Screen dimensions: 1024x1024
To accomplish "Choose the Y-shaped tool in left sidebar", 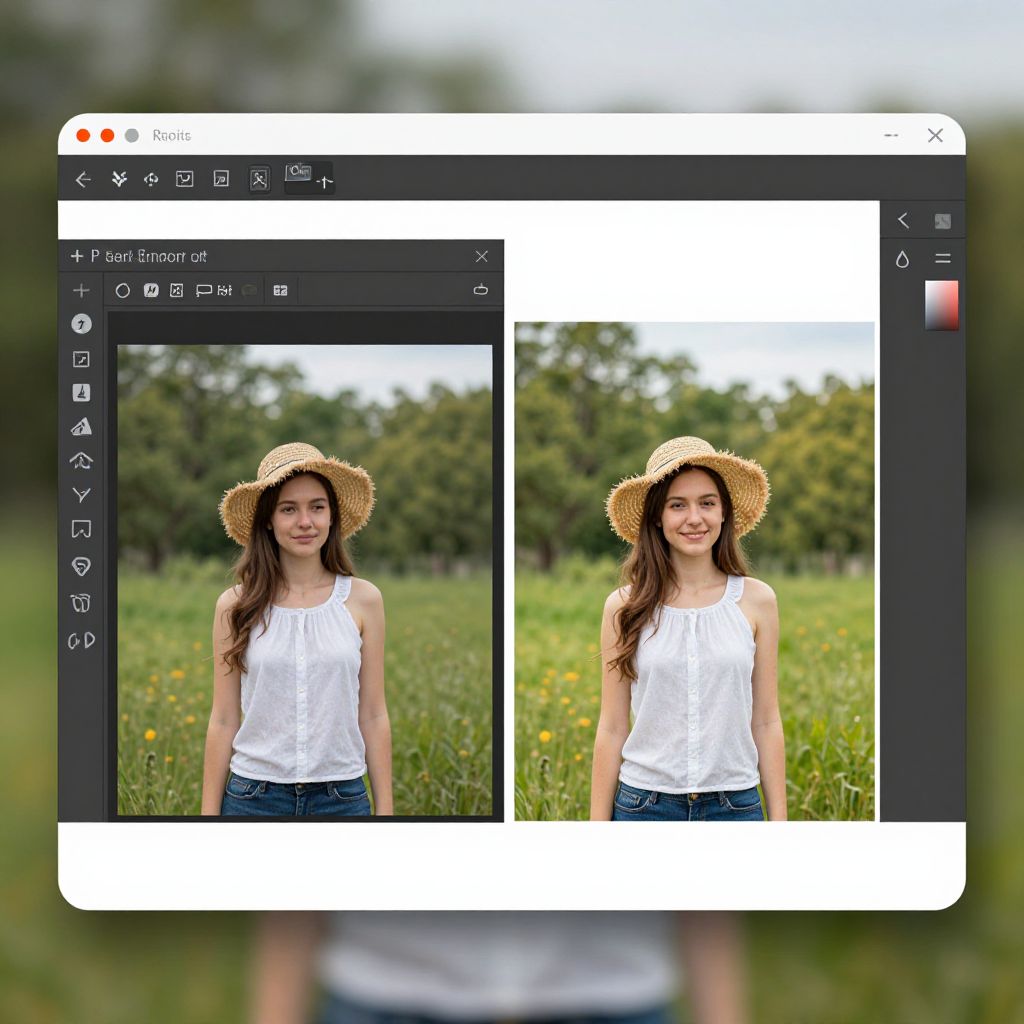I will click(82, 495).
